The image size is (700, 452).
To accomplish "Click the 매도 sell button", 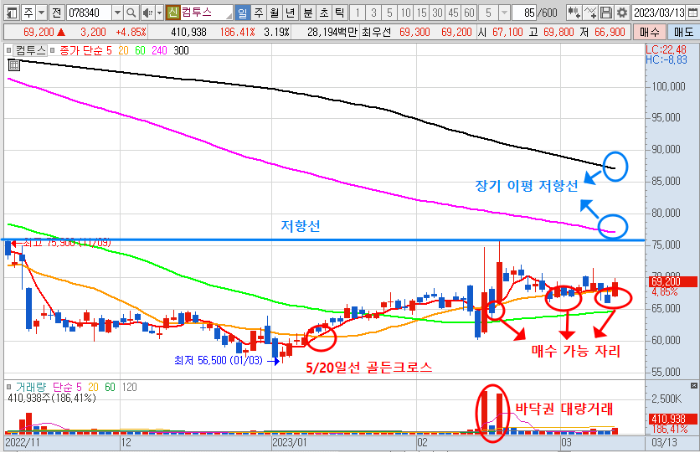I will click(x=683, y=32).
